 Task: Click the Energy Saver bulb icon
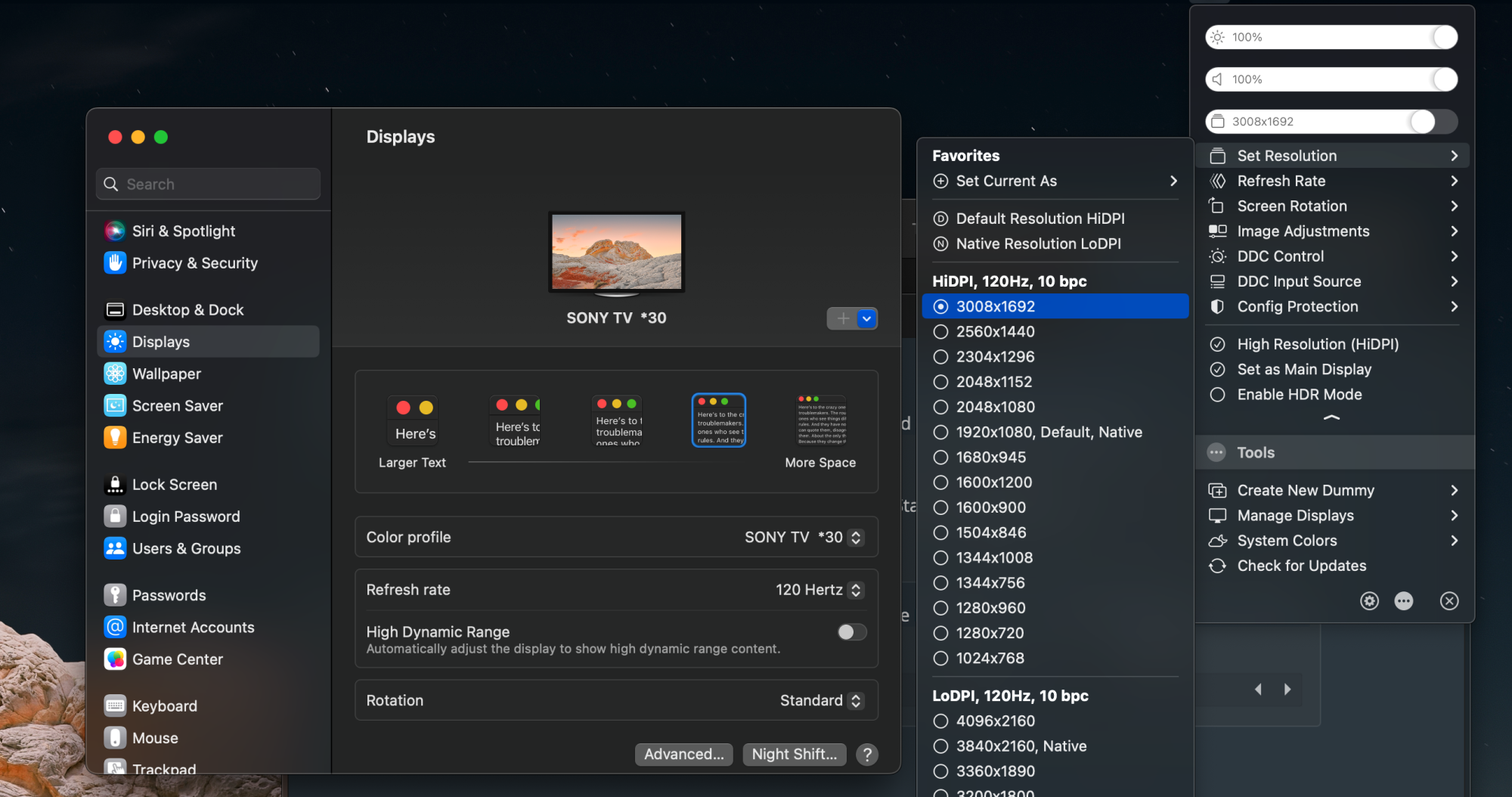(x=115, y=437)
